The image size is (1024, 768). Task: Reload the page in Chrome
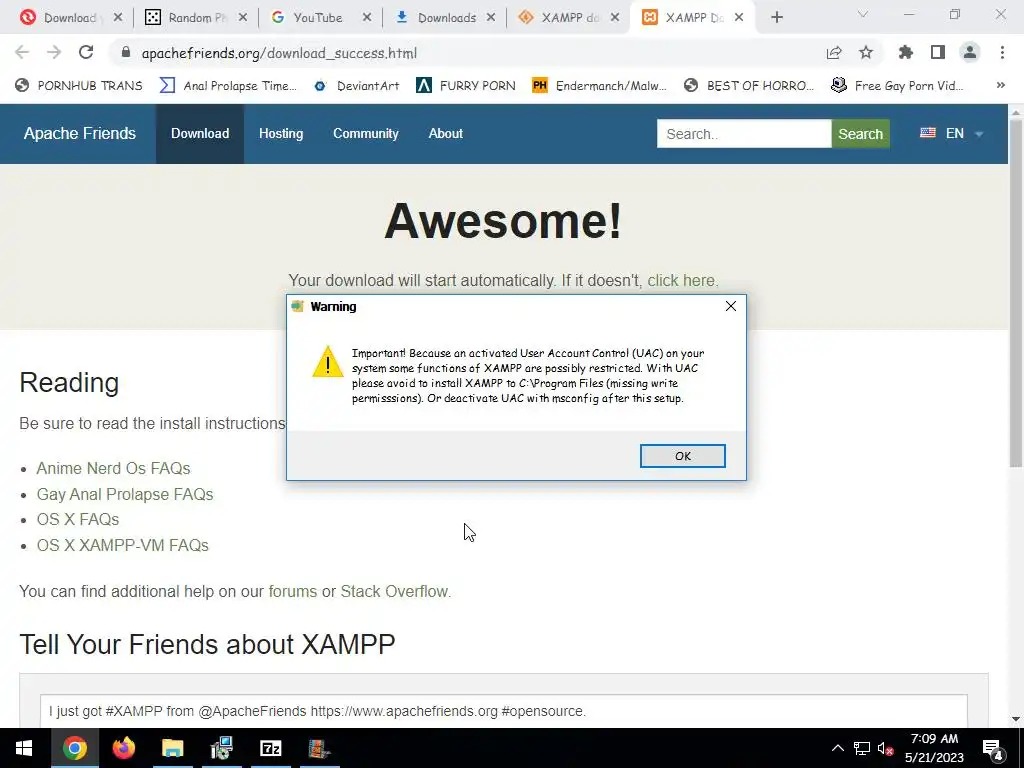click(x=86, y=52)
